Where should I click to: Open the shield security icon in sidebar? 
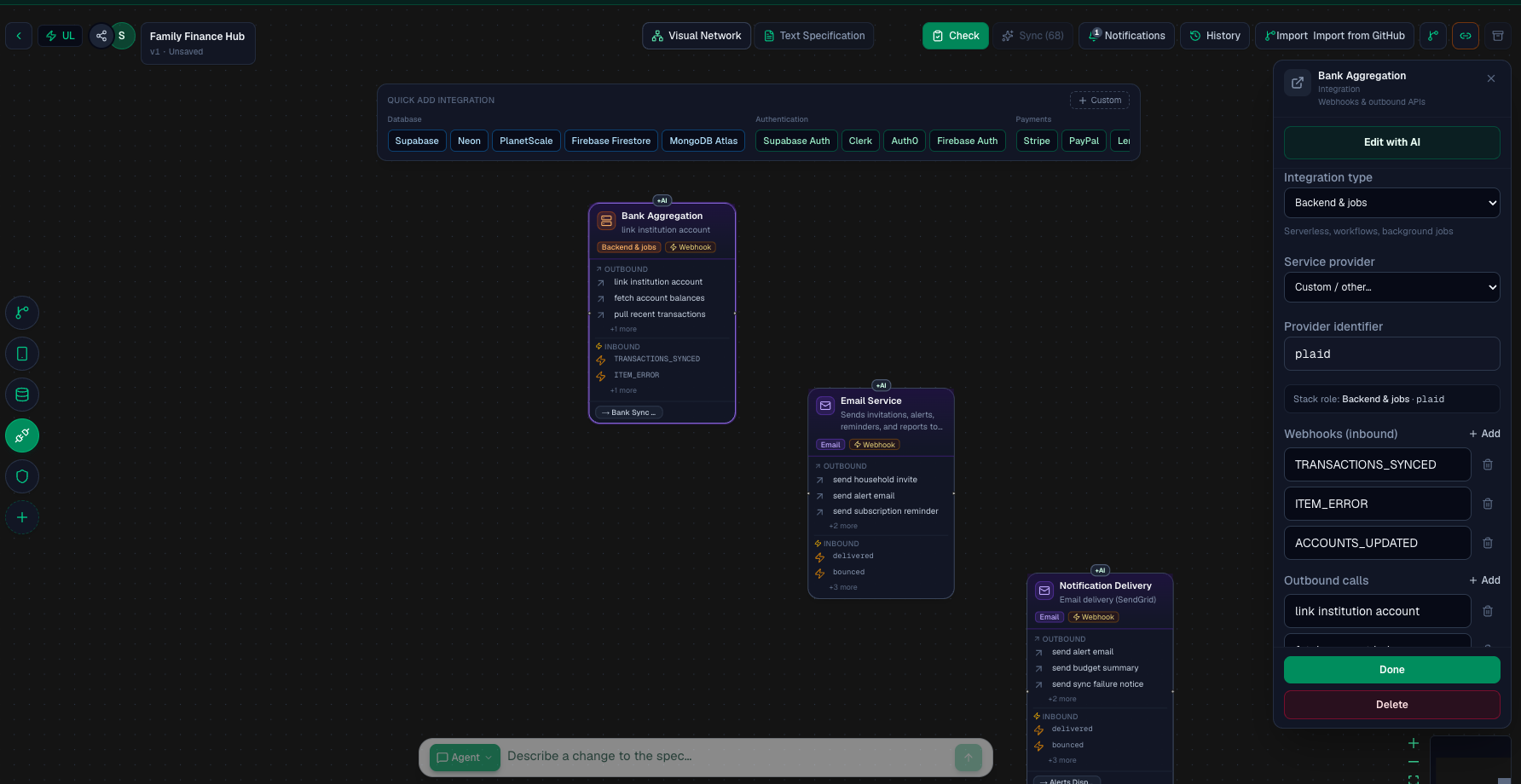(22, 476)
